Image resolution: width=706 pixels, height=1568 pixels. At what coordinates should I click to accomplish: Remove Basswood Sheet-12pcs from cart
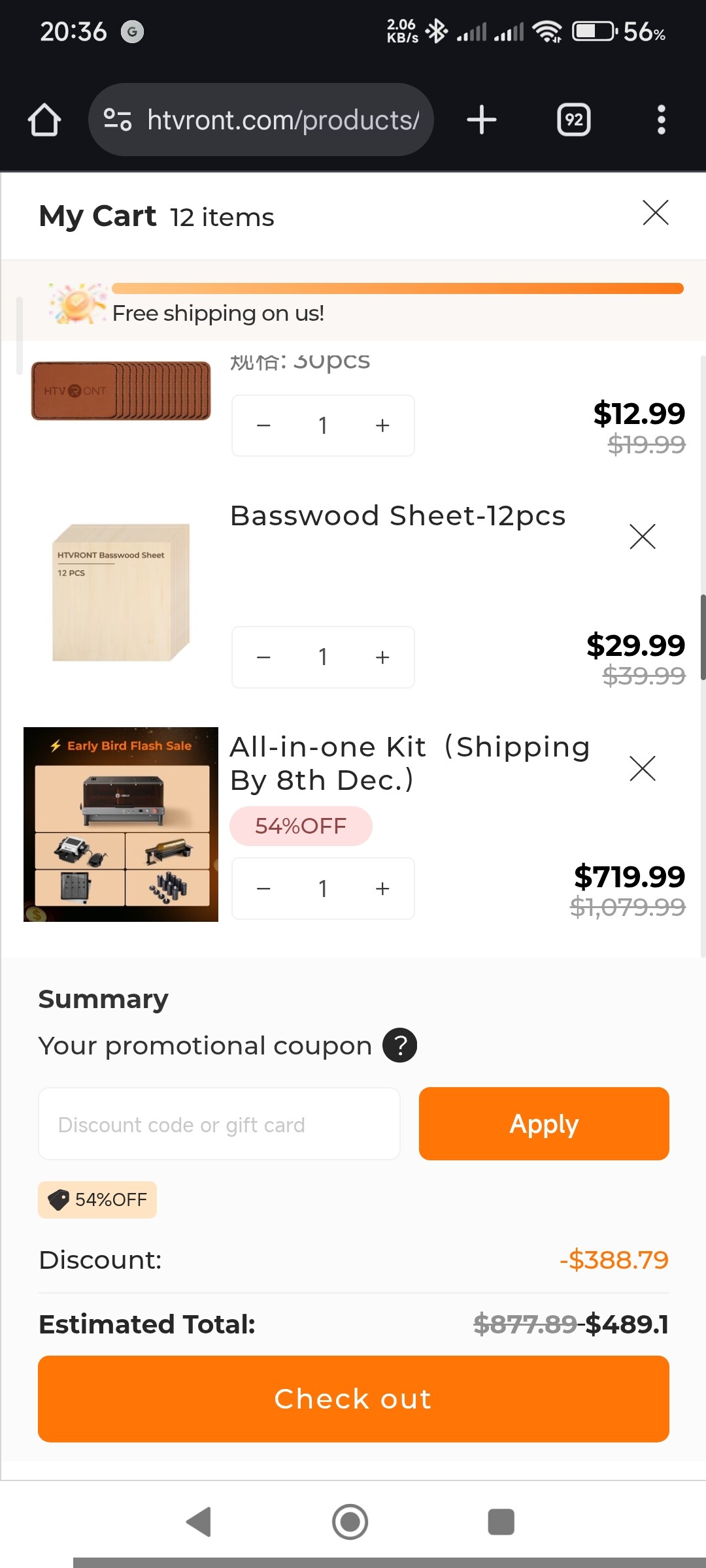click(642, 536)
